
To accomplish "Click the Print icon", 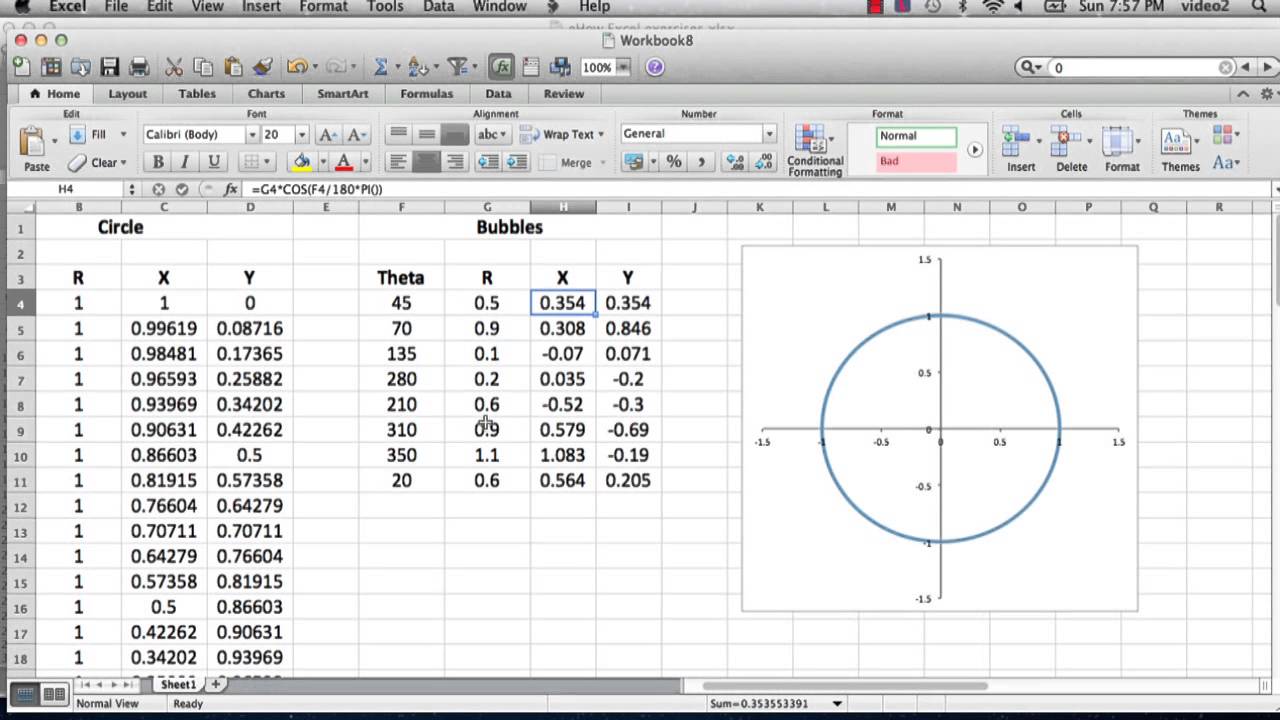I will (139, 67).
